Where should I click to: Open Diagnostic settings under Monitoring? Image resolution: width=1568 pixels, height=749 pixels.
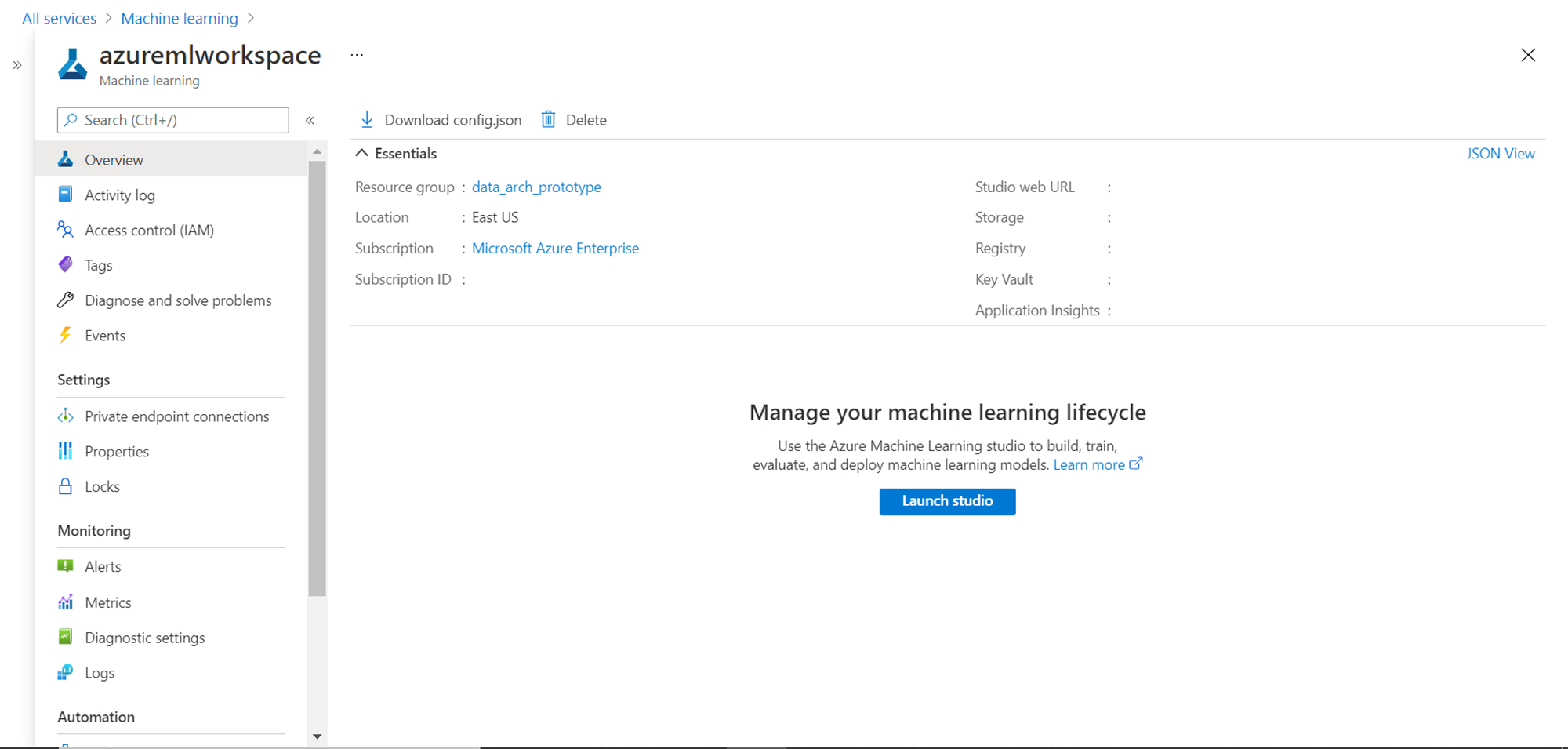point(171,638)
